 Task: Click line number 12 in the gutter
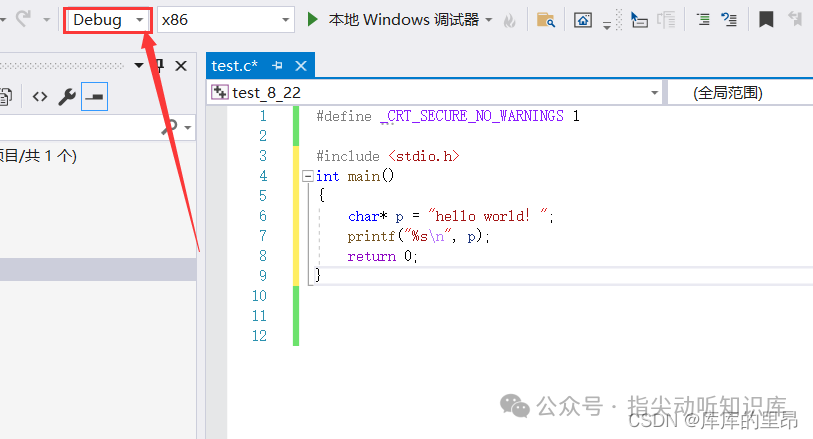coord(259,336)
